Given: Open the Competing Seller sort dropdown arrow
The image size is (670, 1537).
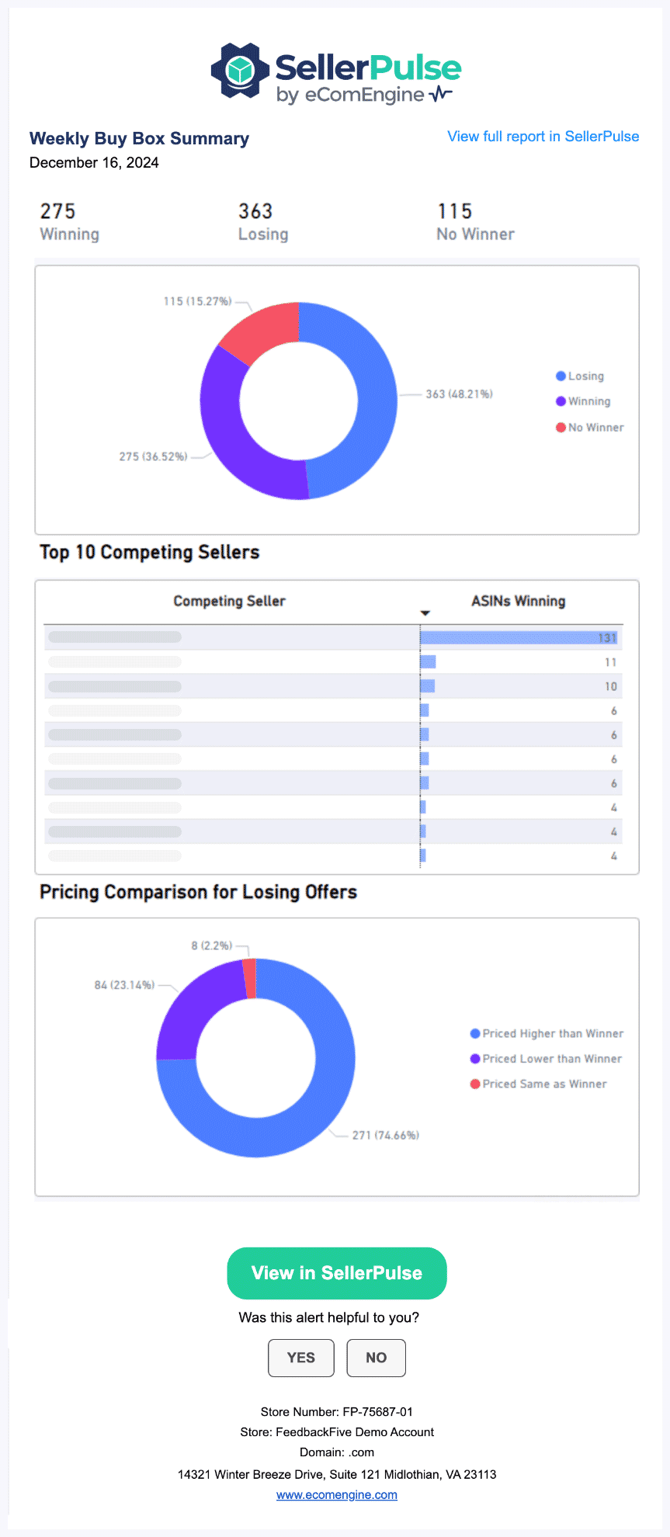Looking at the screenshot, I should [426, 611].
